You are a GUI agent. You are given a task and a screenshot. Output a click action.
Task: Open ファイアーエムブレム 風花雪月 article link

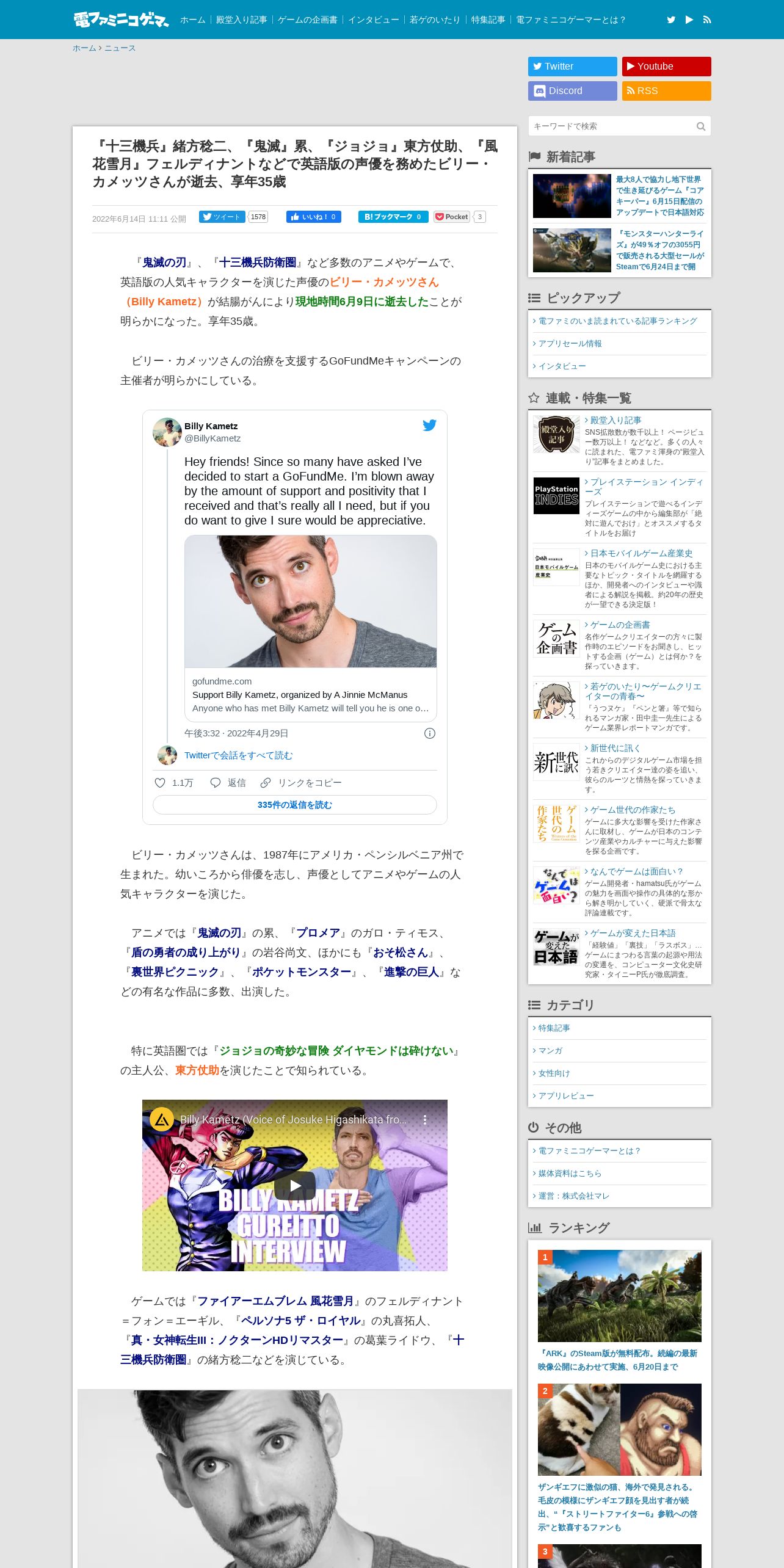(275, 1301)
